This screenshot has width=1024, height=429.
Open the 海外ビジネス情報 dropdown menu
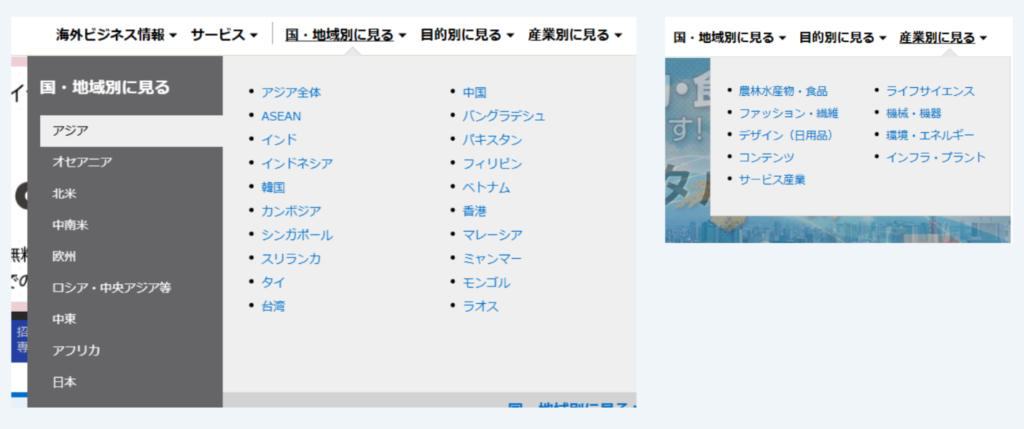116,35
